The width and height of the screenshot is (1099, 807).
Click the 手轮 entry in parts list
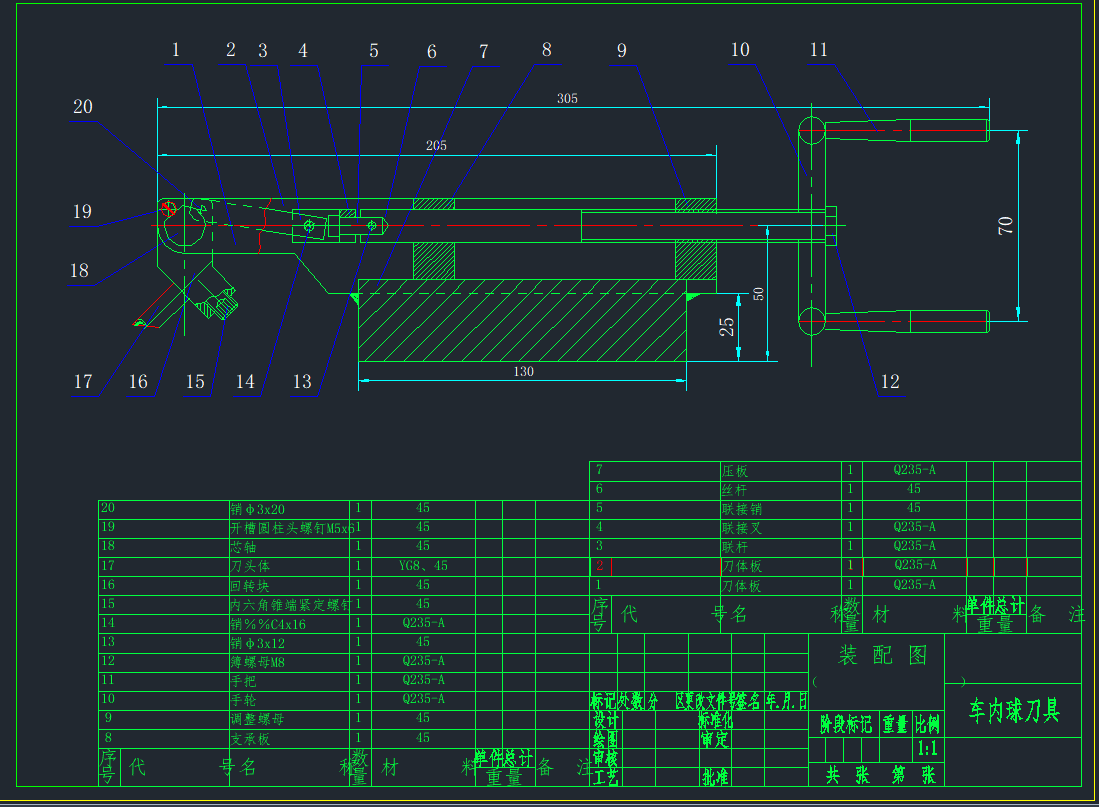243,700
